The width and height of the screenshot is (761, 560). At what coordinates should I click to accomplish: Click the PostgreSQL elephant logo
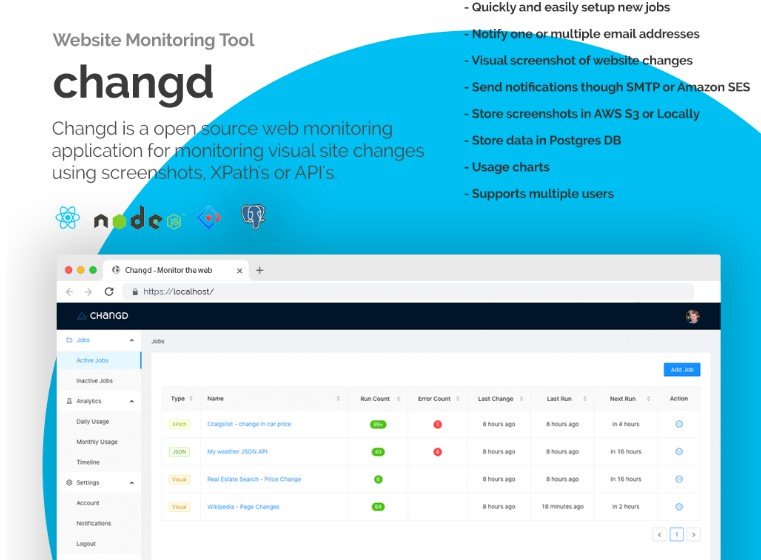[253, 216]
